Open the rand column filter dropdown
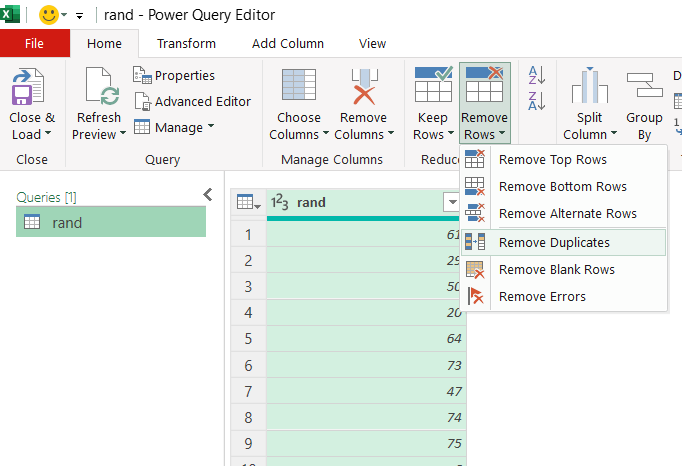 coord(451,202)
